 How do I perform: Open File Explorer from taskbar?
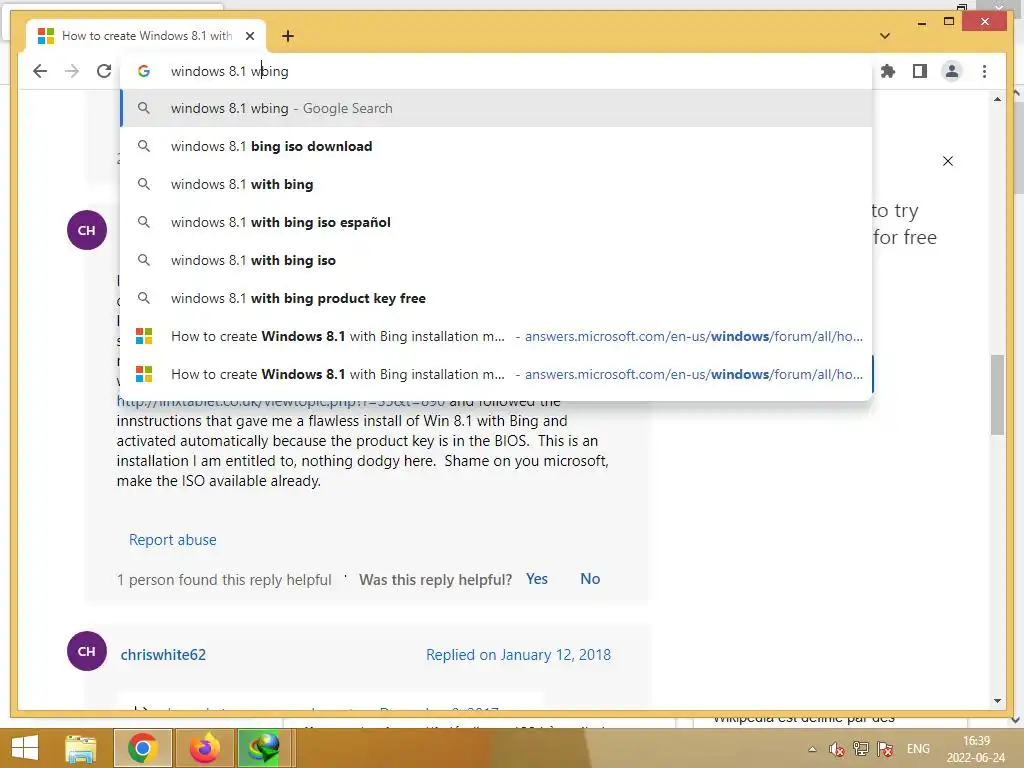point(81,748)
